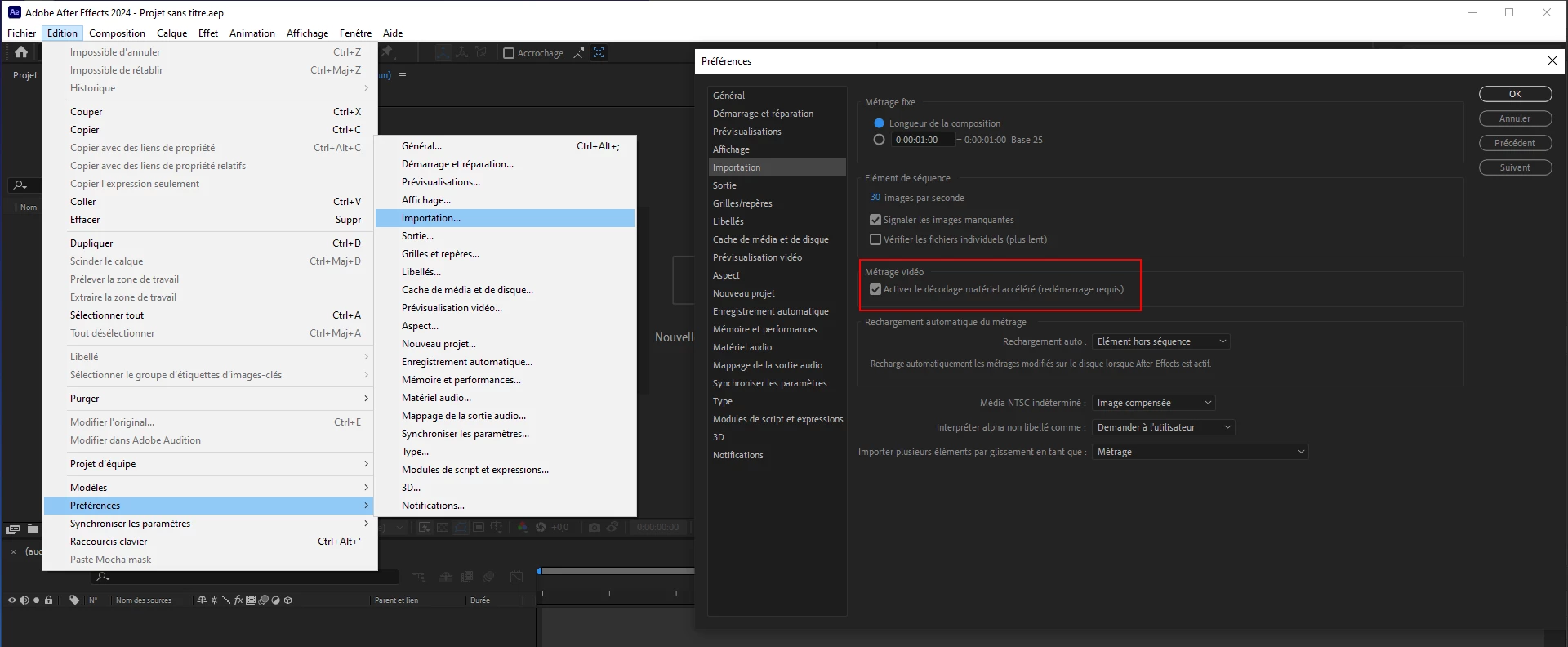Click the fast previews icon in the viewer bar

tap(425, 528)
